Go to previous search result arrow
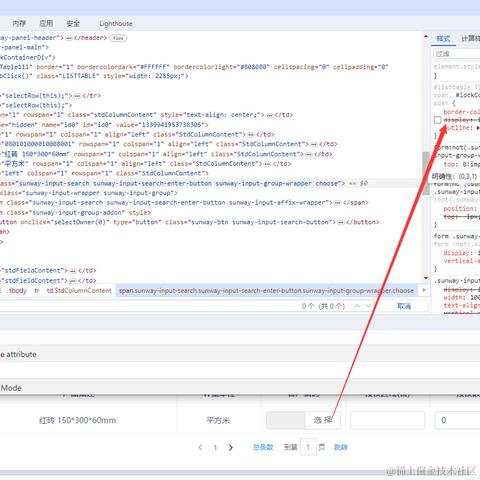 pos(357,306)
